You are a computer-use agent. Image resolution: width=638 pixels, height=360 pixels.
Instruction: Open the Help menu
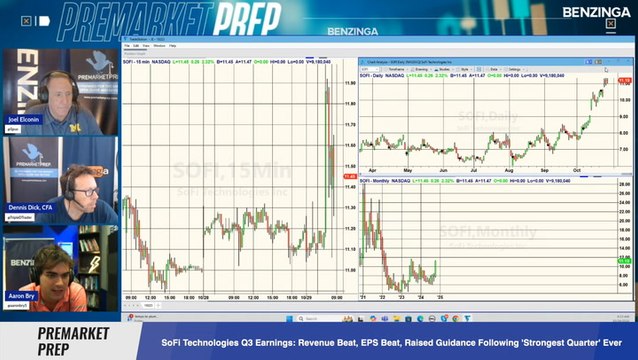coord(173,46)
